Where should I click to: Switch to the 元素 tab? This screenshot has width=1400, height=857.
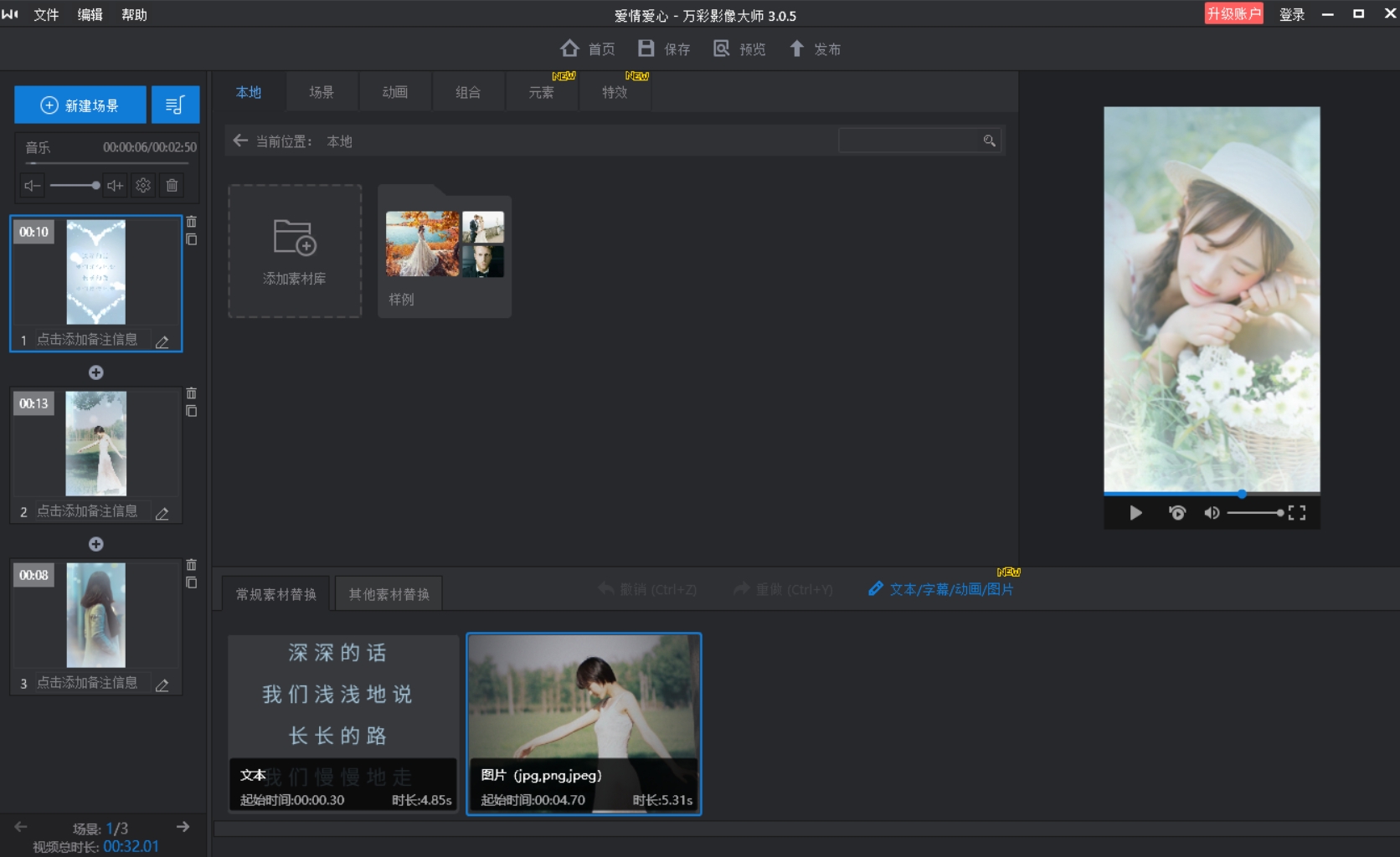[x=542, y=92]
